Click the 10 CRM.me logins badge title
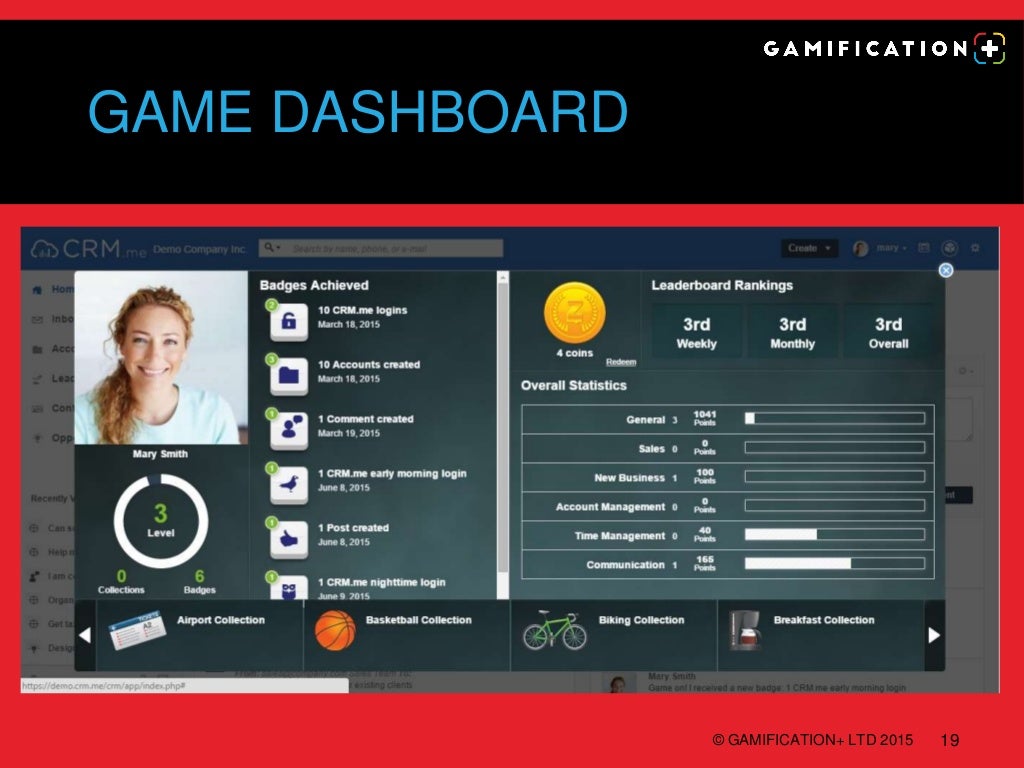 tap(362, 310)
